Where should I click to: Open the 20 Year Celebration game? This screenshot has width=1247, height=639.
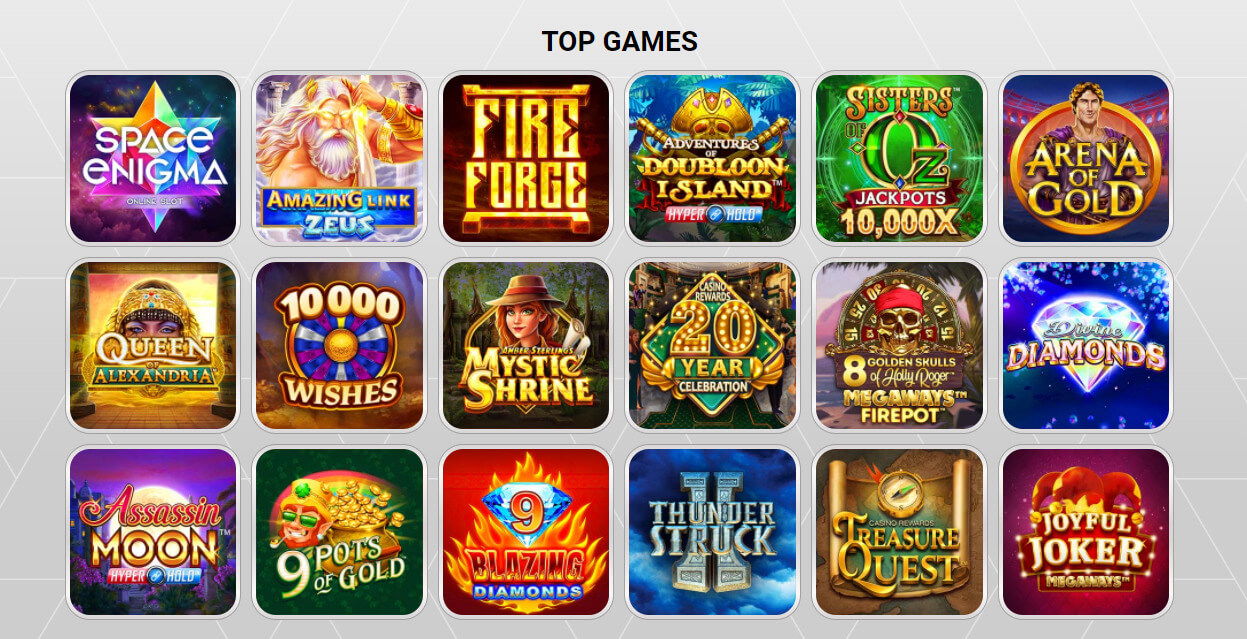[712, 345]
